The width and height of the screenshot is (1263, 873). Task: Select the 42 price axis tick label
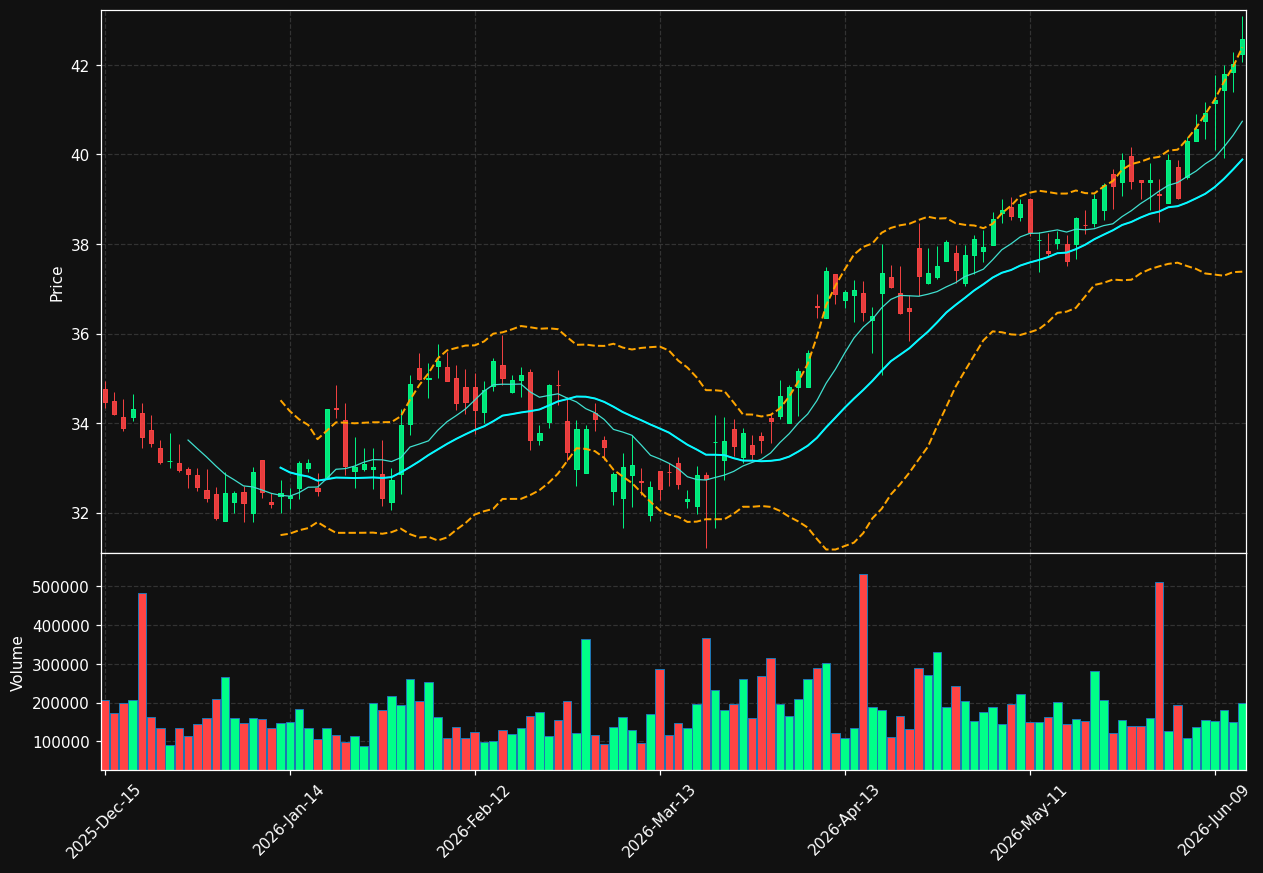[78, 66]
